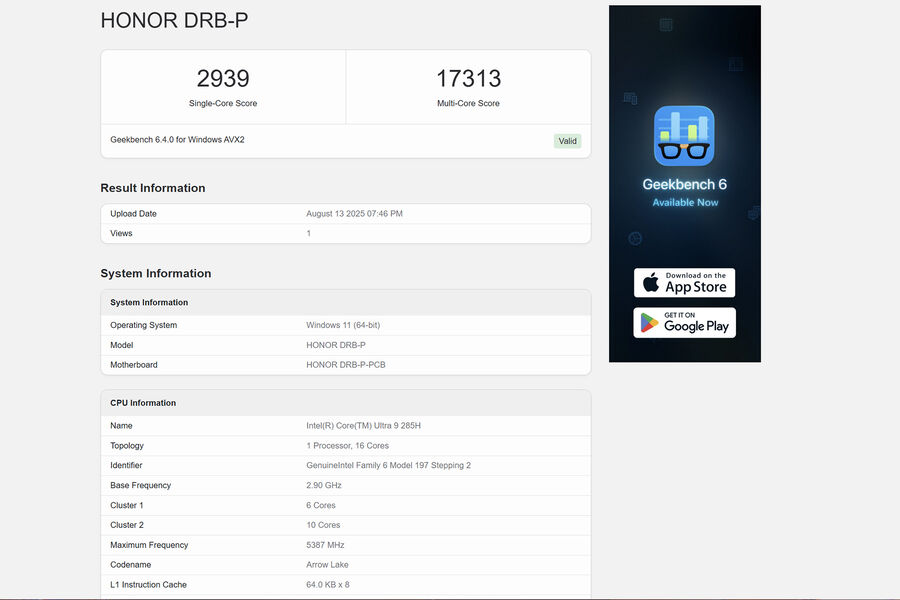Click the Multi-Core Score label
This screenshot has width=900, height=600.
(468, 103)
